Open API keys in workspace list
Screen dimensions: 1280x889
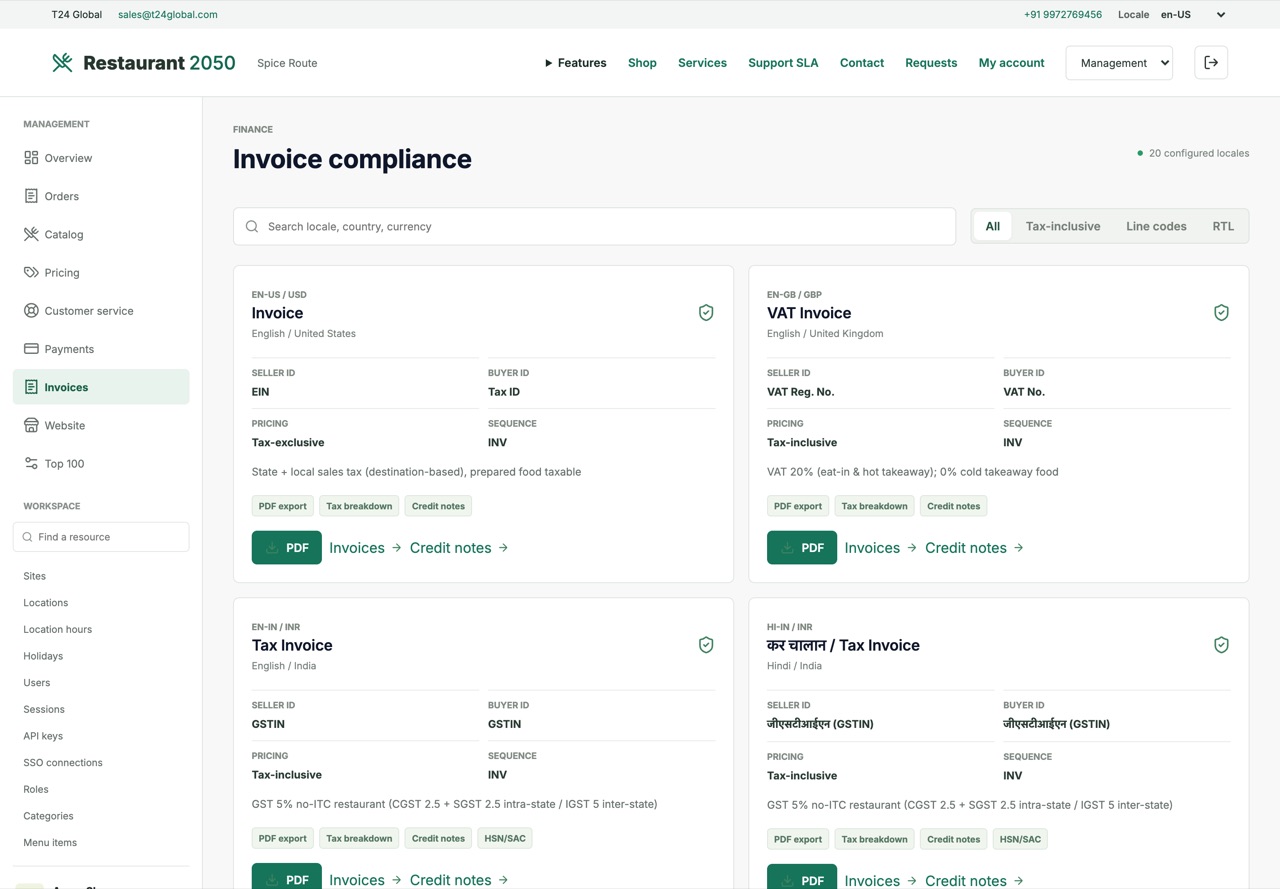click(x=43, y=736)
